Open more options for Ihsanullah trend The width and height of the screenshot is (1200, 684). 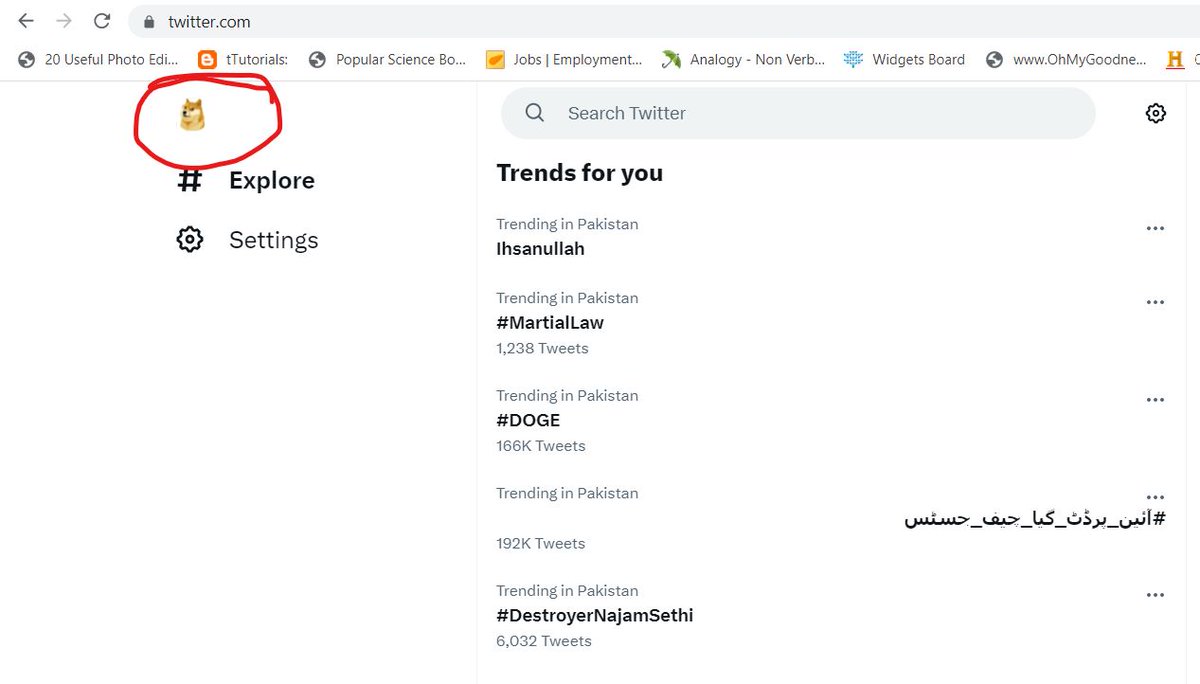pos(1155,228)
